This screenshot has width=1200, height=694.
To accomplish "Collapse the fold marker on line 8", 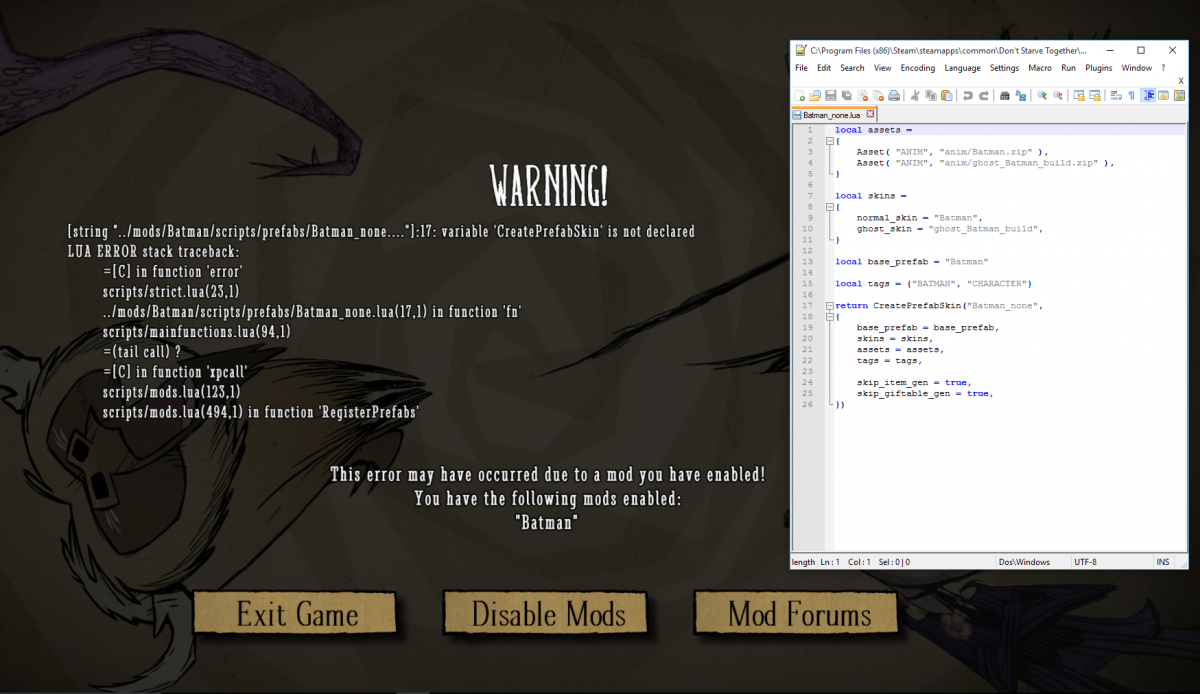I will click(x=830, y=207).
